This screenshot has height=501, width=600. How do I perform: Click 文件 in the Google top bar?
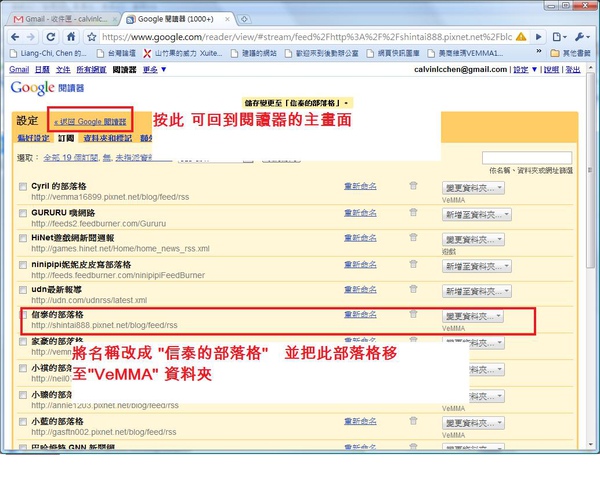63,69
